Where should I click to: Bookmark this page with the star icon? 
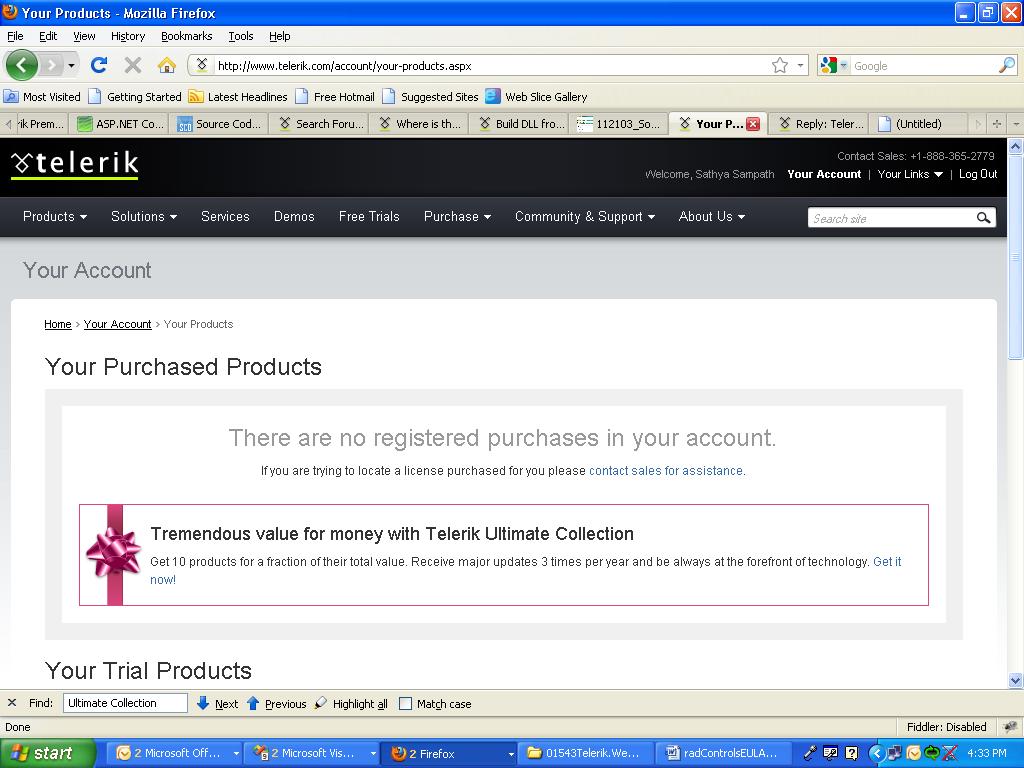tap(779, 65)
